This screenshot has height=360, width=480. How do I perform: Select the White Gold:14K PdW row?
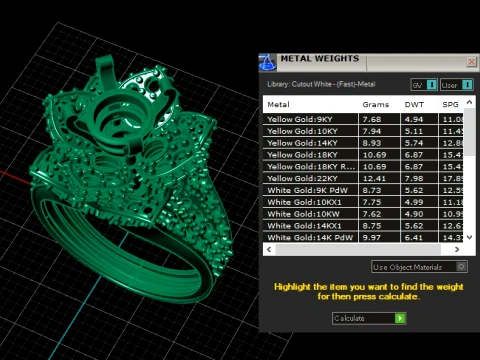363,237
